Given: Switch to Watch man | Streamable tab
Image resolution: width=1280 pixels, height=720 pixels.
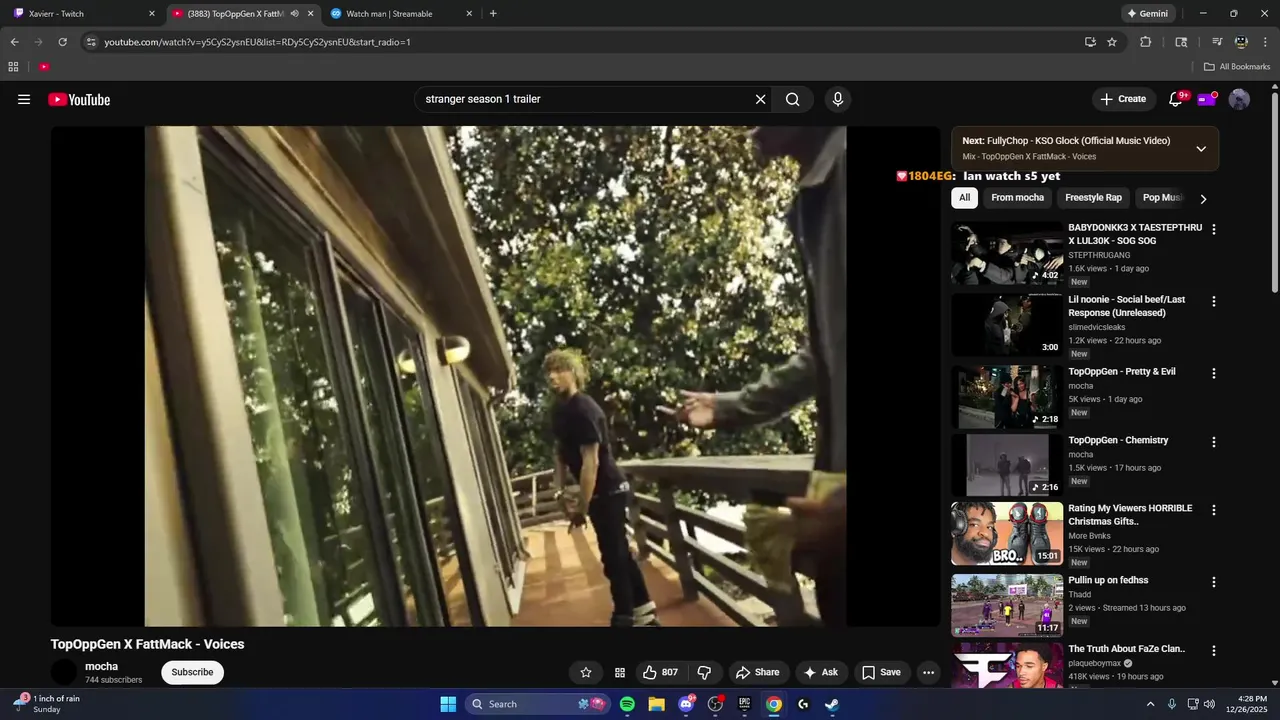Looking at the screenshot, I should pyautogui.click(x=400, y=14).
